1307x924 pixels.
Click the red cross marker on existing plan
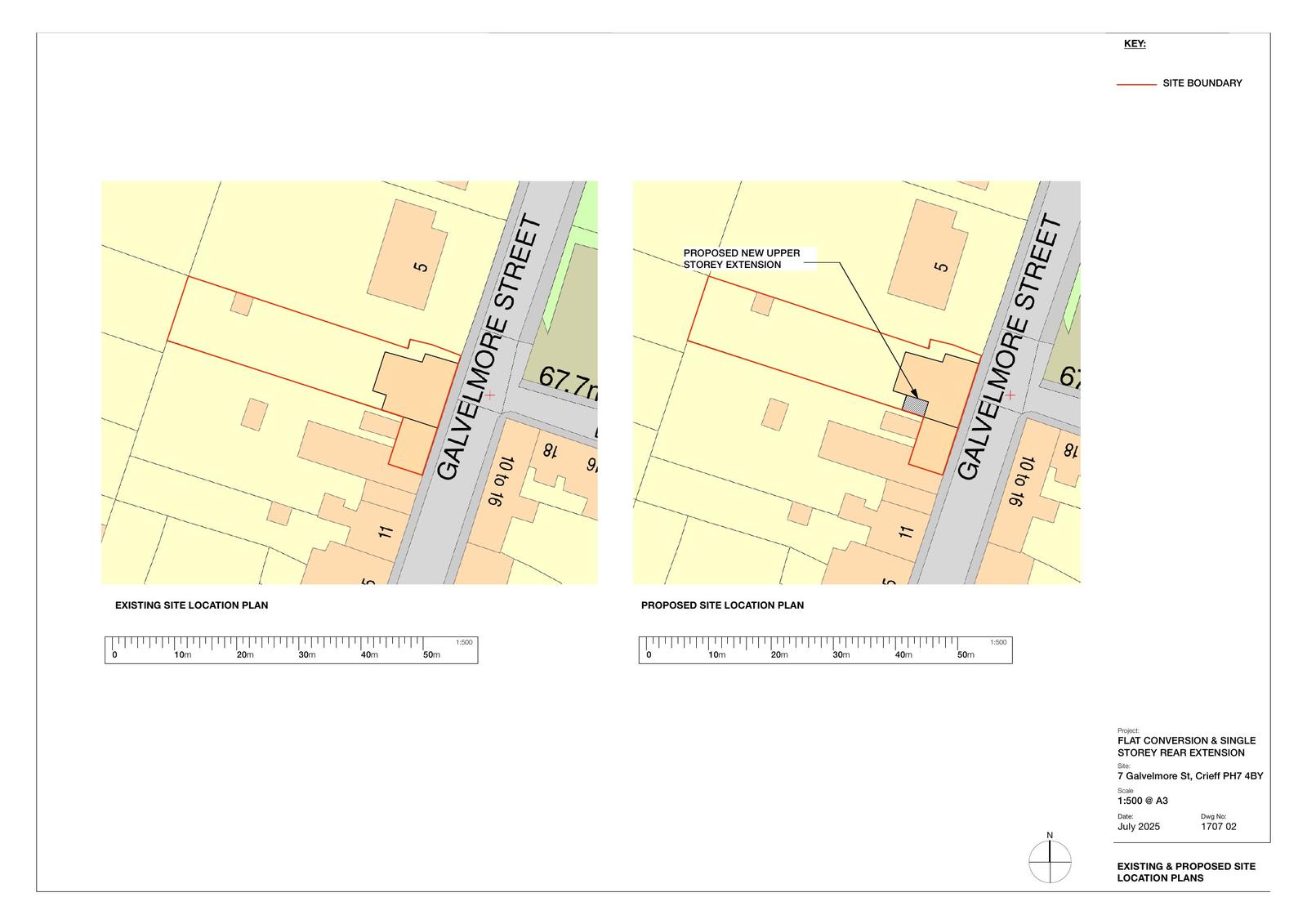[490, 395]
